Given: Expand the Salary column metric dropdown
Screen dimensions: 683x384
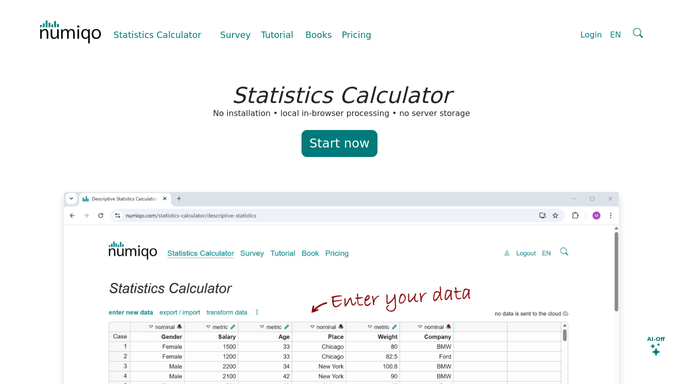Looking at the screenshot, I should pyautogui.click(x=208, y=327).
